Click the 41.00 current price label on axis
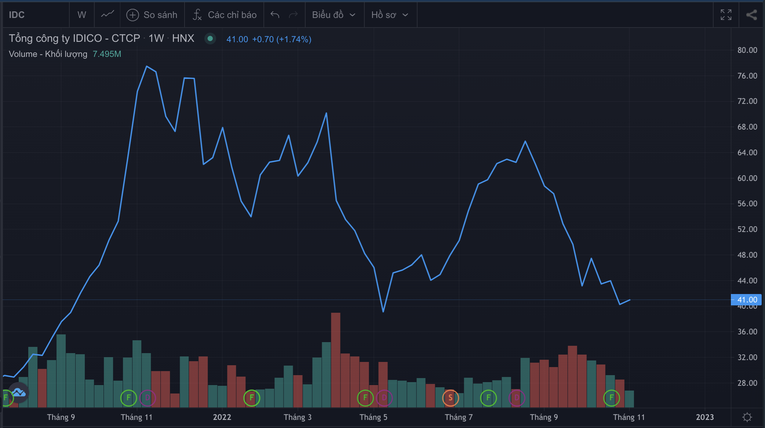 [x=747, y=300]
